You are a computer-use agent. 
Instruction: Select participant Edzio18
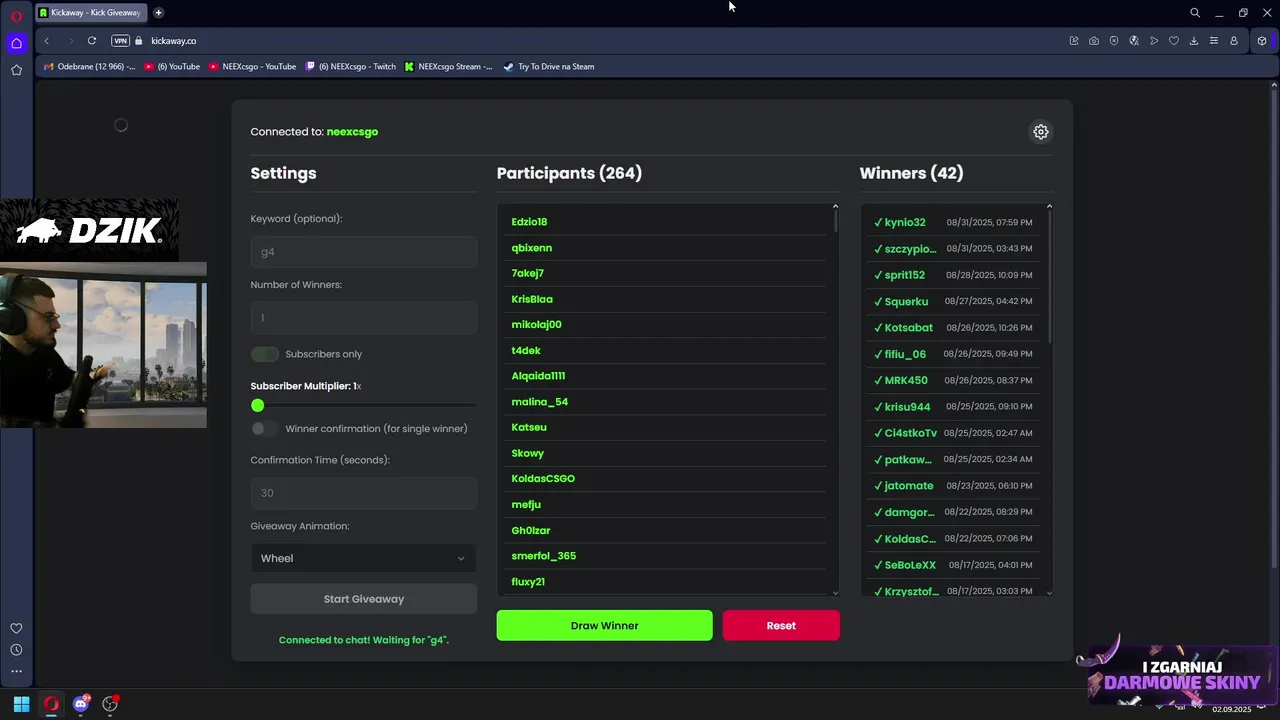coord(529,222)
